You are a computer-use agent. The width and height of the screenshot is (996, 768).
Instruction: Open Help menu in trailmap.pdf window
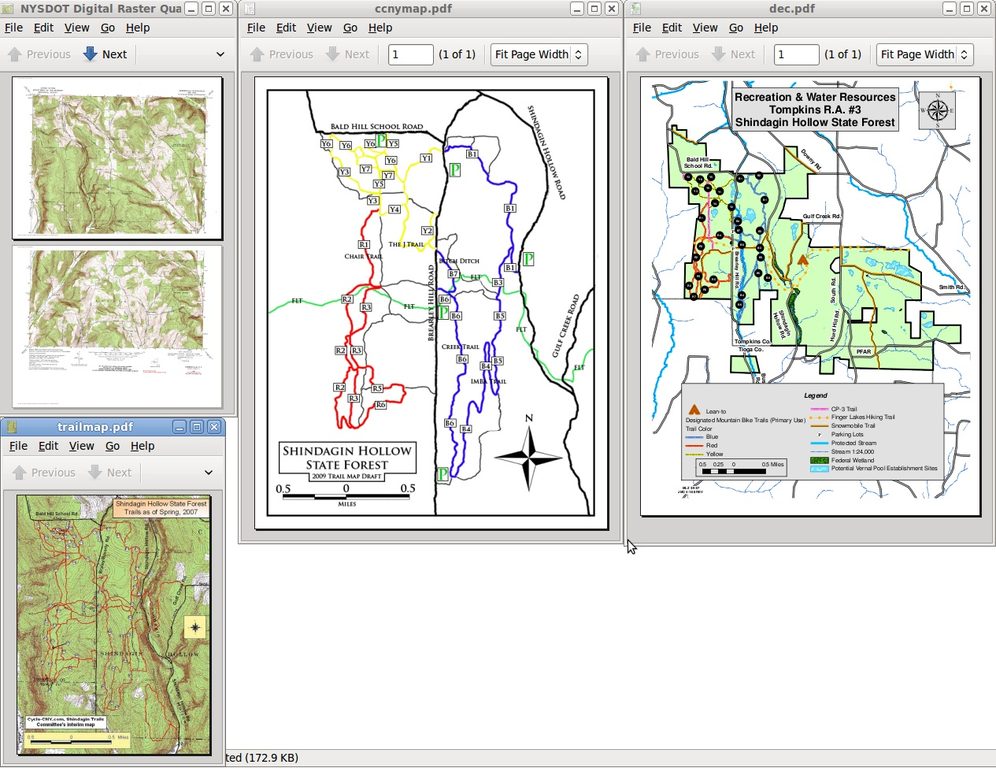click(x=142, y=446)
